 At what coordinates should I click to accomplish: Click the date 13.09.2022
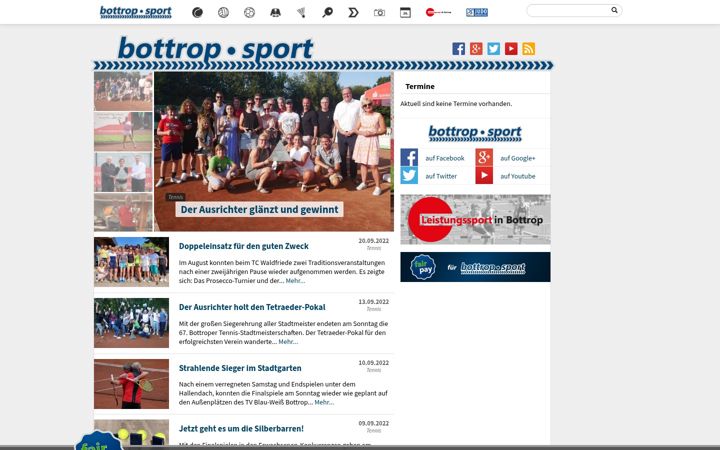[x=373, y=302]
